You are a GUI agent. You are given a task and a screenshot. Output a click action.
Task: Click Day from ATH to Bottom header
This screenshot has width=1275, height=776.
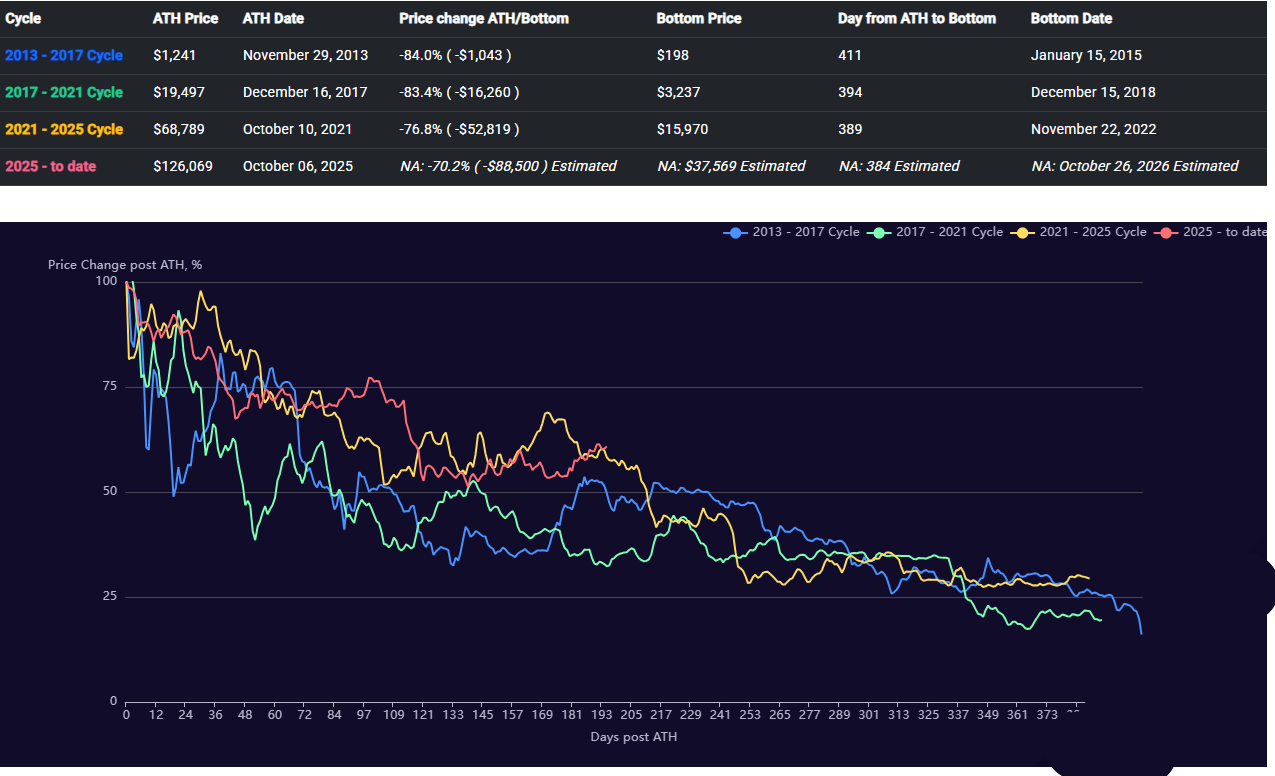916,18
